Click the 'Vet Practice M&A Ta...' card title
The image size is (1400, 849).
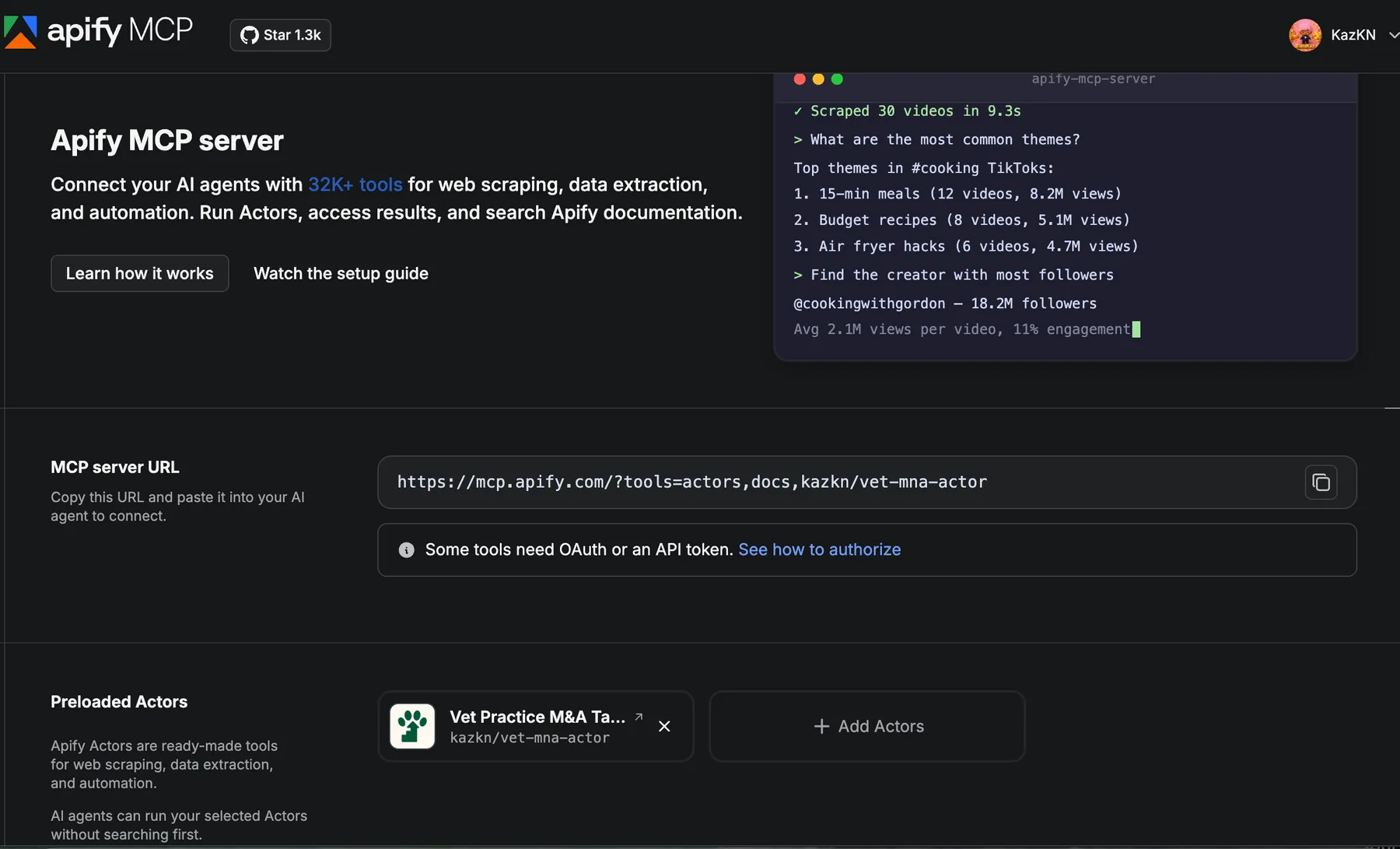coord(537,717)
